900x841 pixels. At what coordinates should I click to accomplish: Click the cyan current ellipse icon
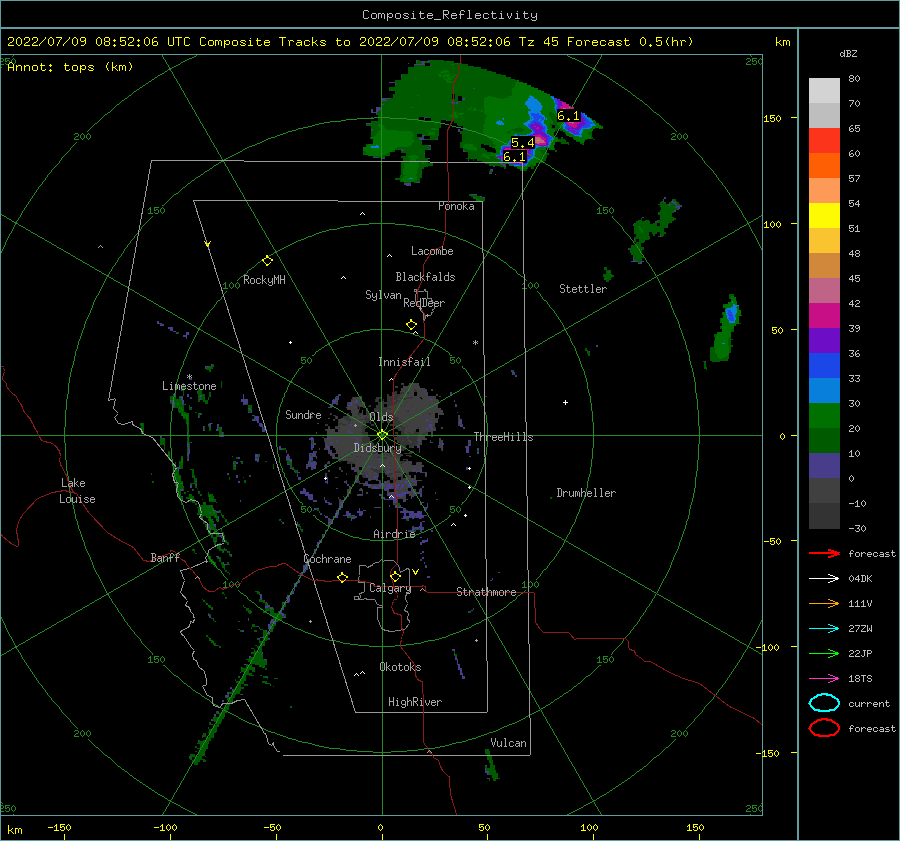pyautogui.click(x=824, y=703)
